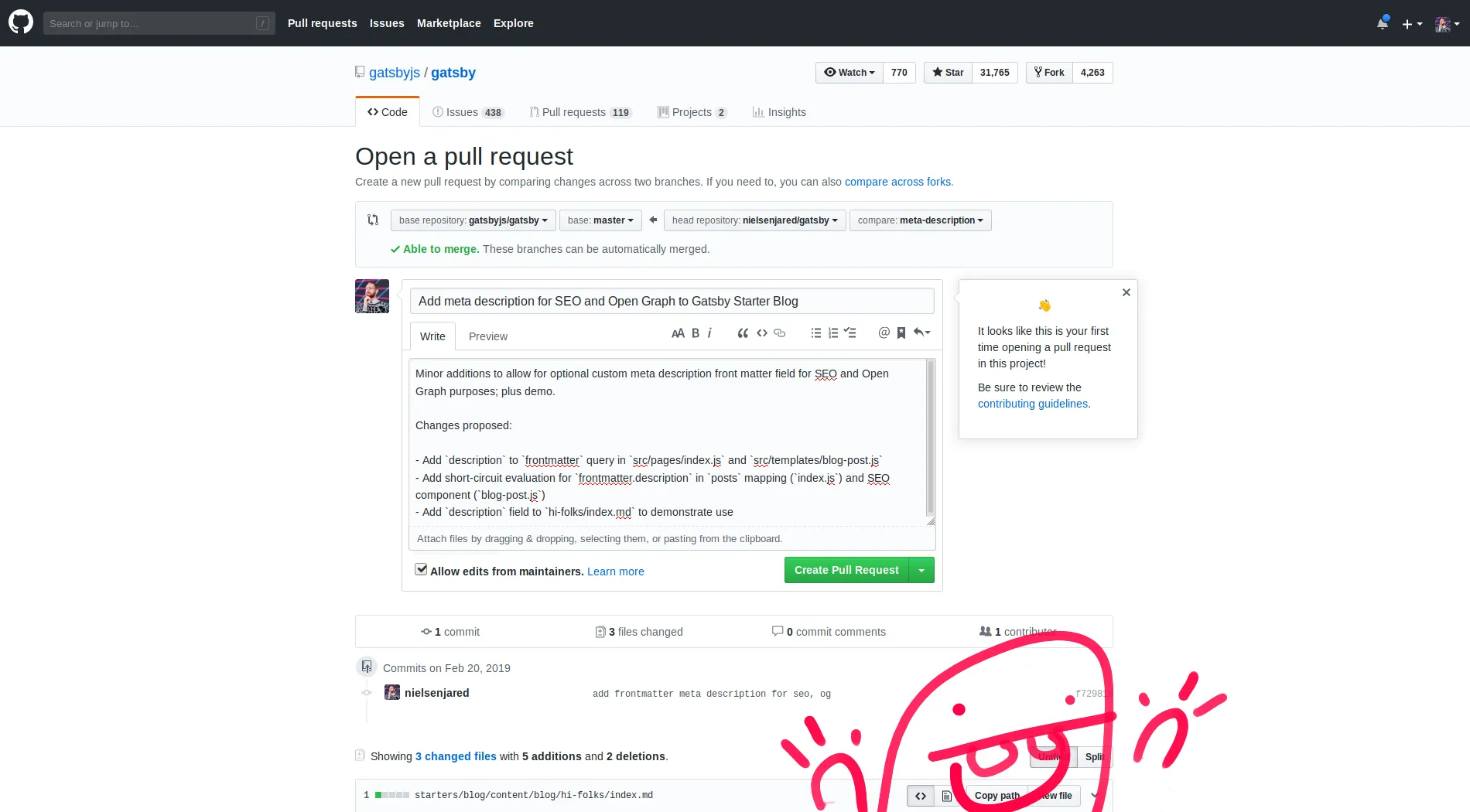Star the gatsby repository
This screenshot has width=1470, height=812.
tap(948, 73)
